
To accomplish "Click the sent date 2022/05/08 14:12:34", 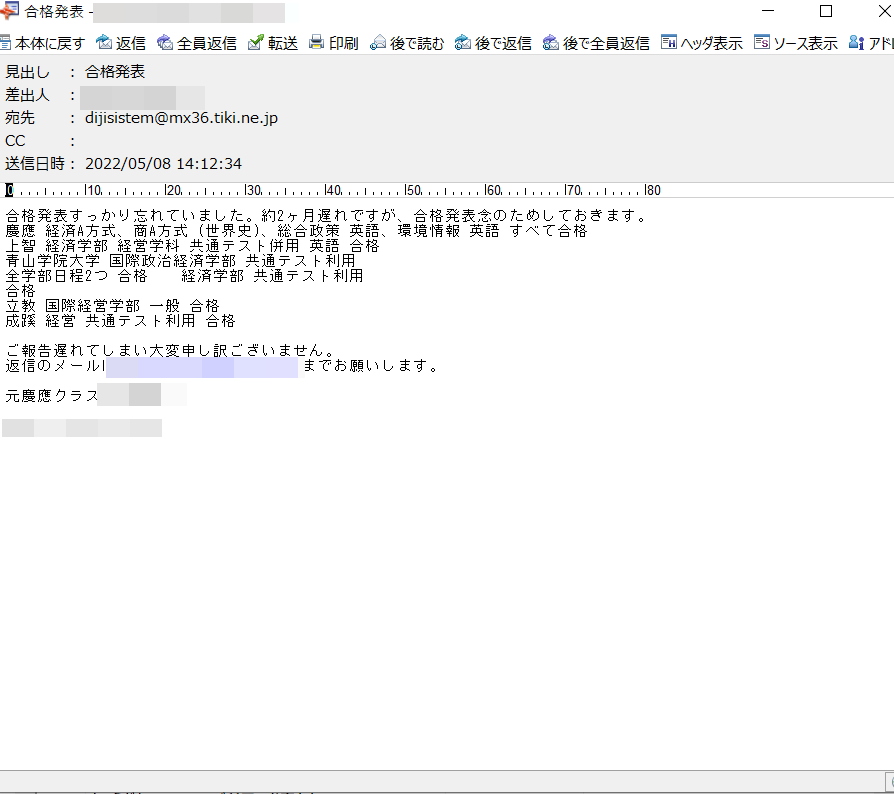I will click(x=163, y=164).
